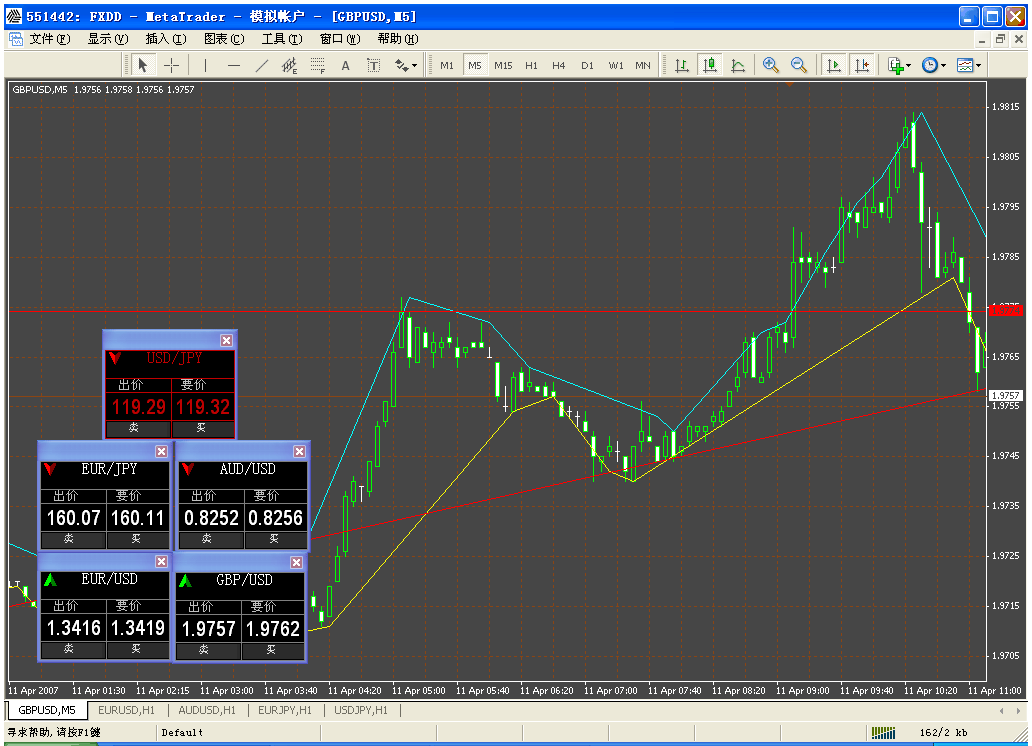Set timeframe to M1
This screenshot has width=1032, height=746.
pos(447,65)
